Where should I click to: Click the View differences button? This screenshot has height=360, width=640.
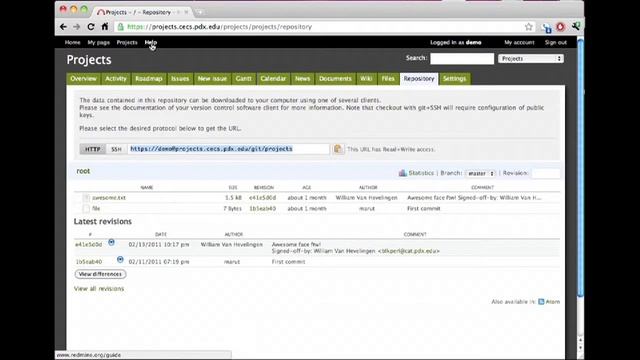pos(100,274)
